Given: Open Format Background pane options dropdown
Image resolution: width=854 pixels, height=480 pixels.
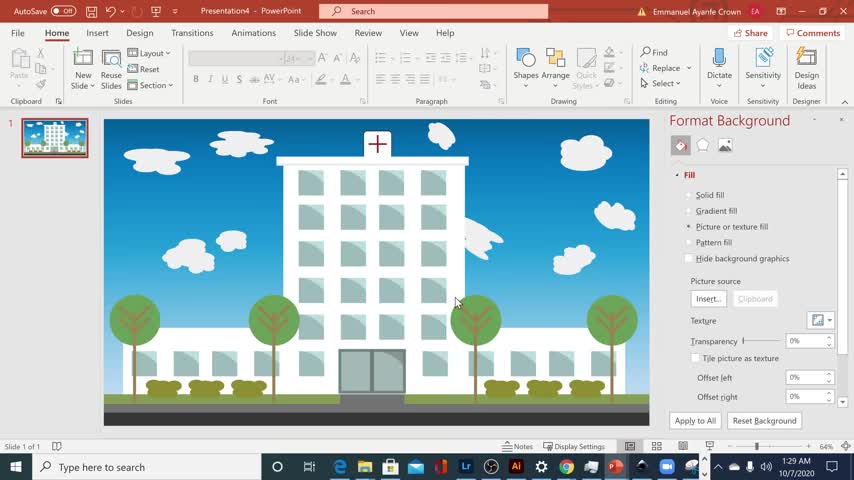Looking at the screenshot, I should (x=814, y=119).
